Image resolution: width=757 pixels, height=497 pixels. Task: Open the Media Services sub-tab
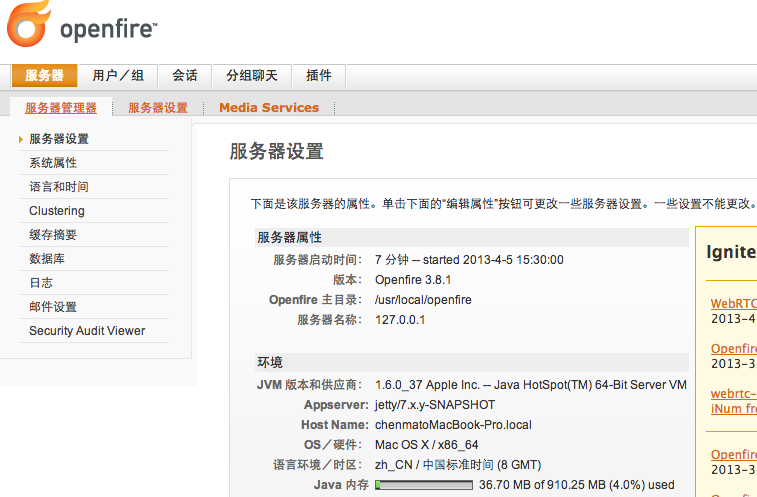(269, 108)
